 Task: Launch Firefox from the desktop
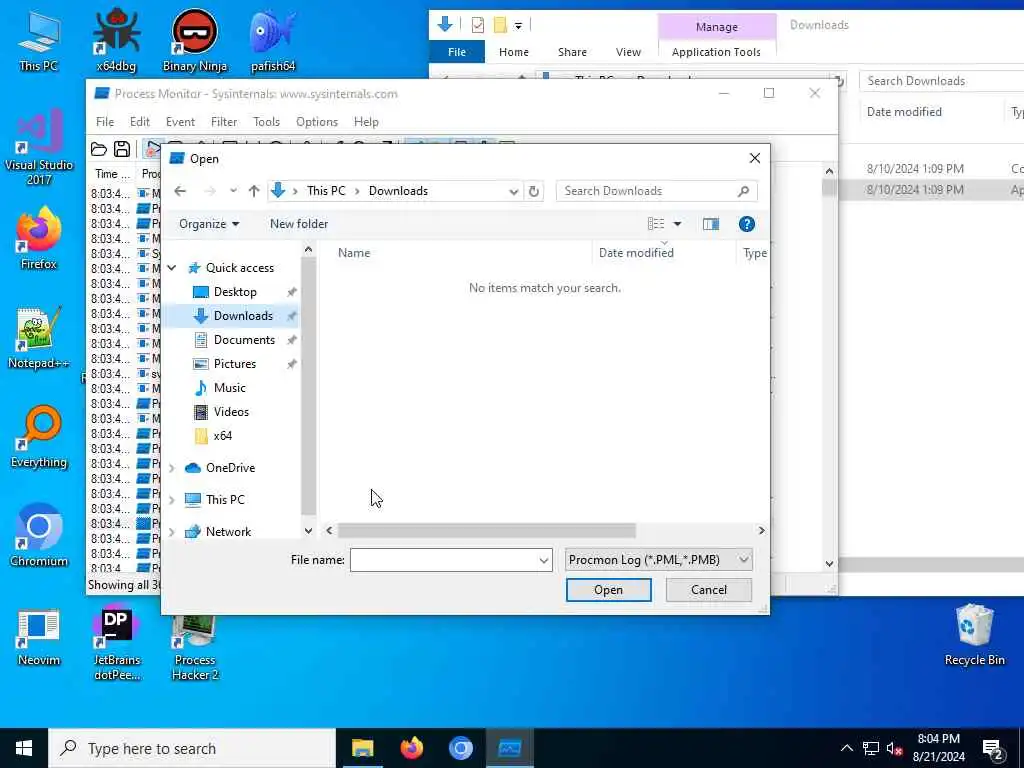point(39,238)
